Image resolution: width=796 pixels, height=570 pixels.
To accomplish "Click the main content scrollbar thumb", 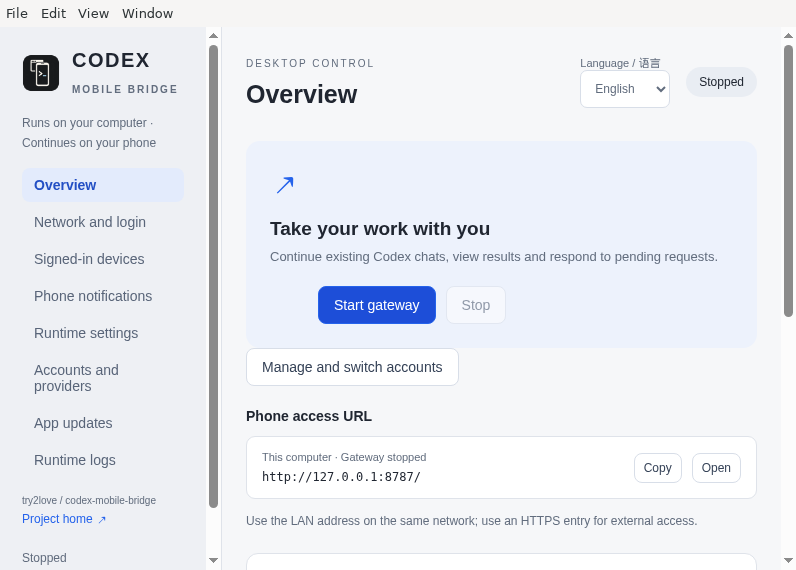I will click(788, 181).
